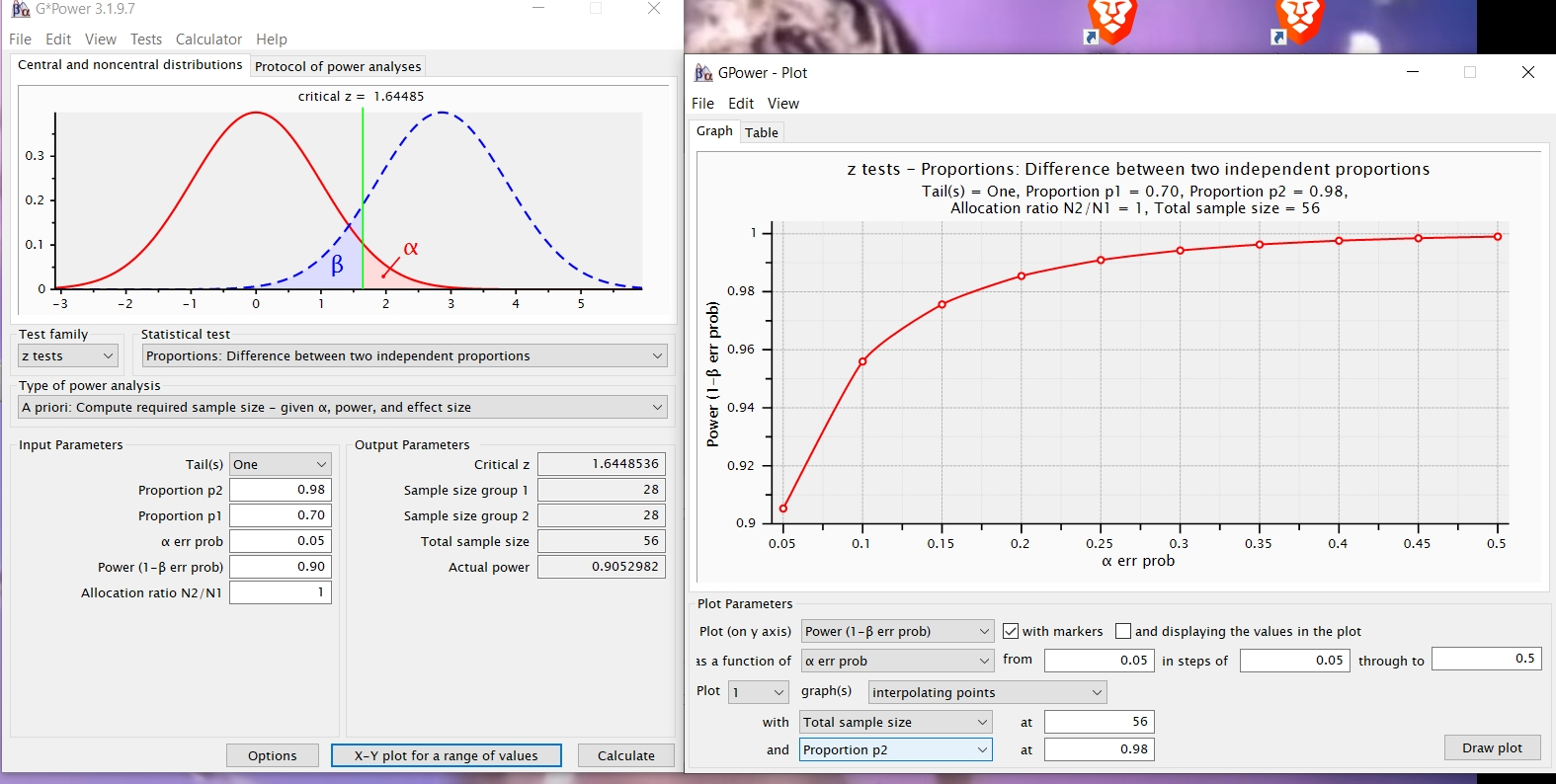The height and width of the screenshot is (784, 1556).
Task: Switch to Protocol of power analyses tab
Action: pos(338,66)
